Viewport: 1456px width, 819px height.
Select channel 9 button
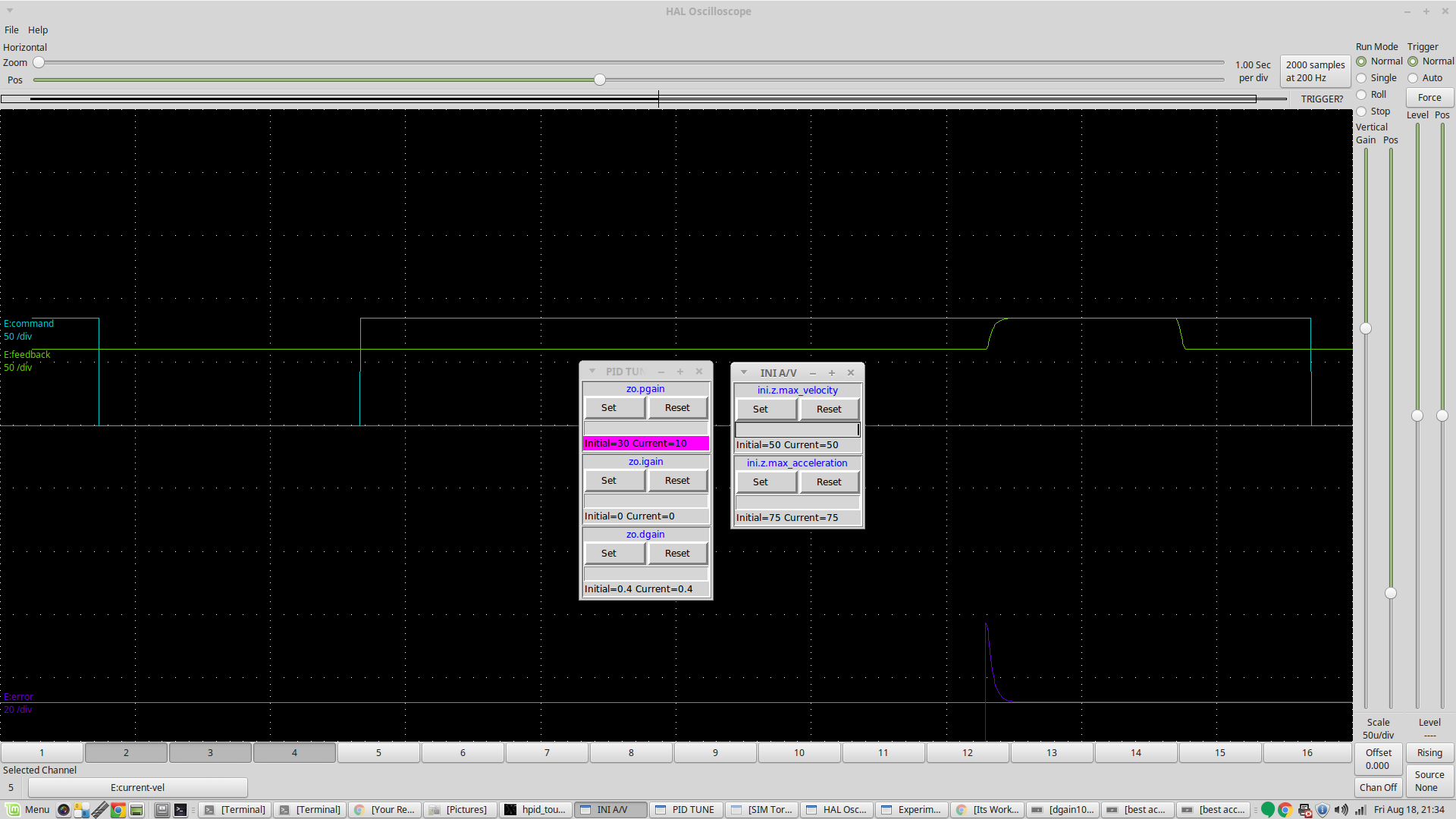click(x=715, y=752)
